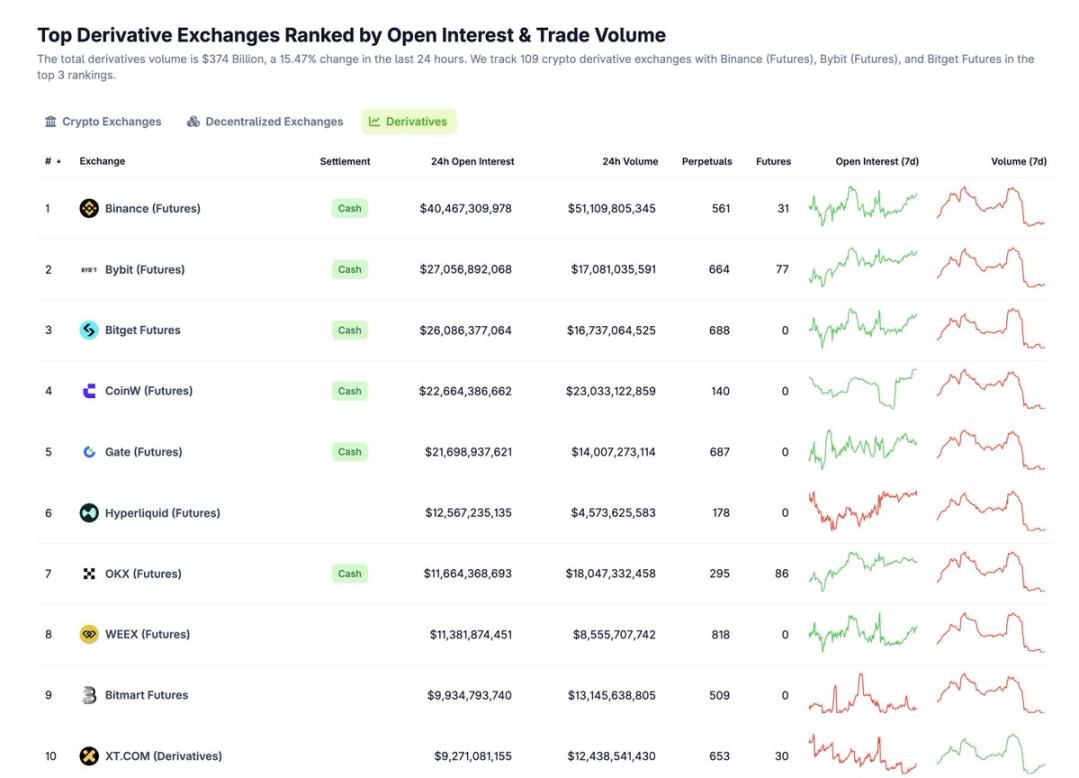The height and width of the screenshot is (778, 1079).
Task: View XT.COM Volume 7d sparkline chart
Action: pyautogui.click(x=990, y=753)
